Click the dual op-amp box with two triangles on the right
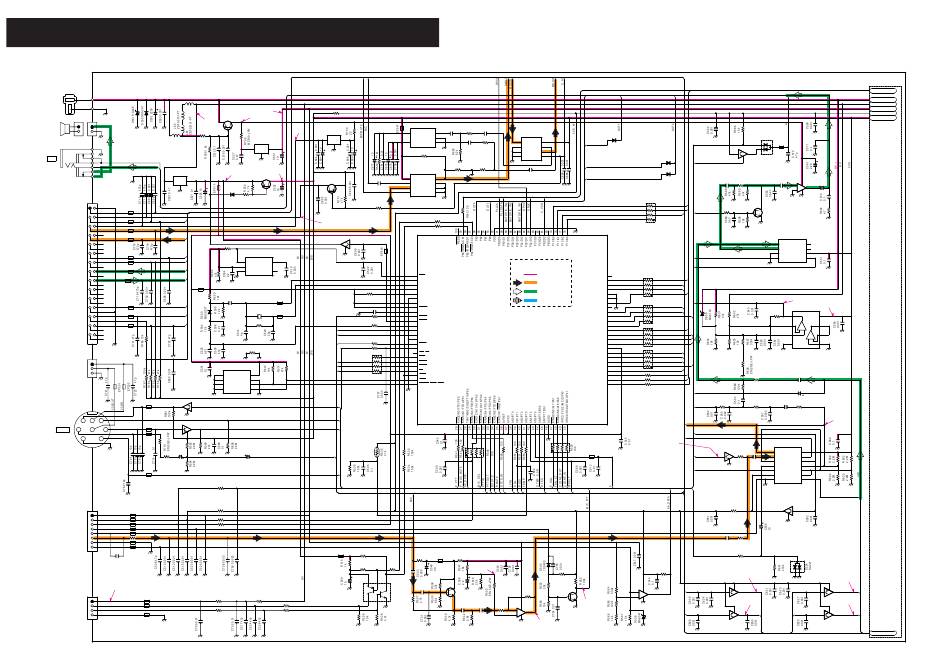The width and height of the screenshot is (950, 654). [806, 330]
